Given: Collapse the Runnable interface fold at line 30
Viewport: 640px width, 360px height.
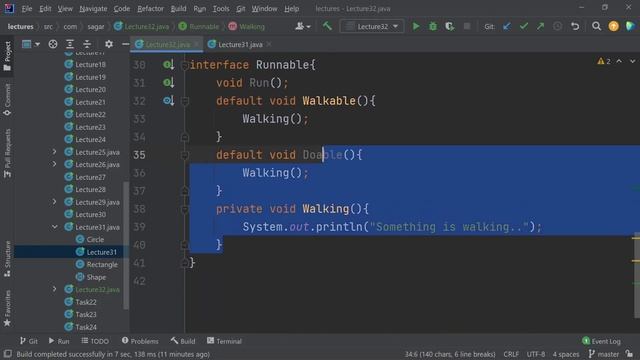Looking at the screenshot, I should click(x=184, y=65).
